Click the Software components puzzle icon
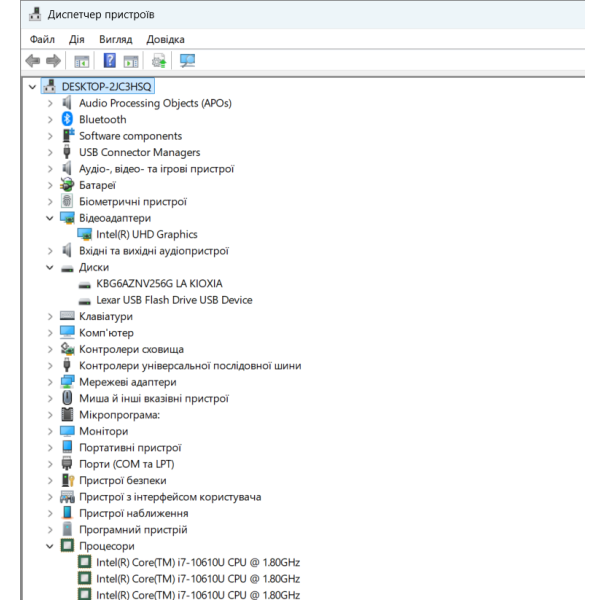The height and width of the screenshot is (600, 600). (x=68, y=135)
